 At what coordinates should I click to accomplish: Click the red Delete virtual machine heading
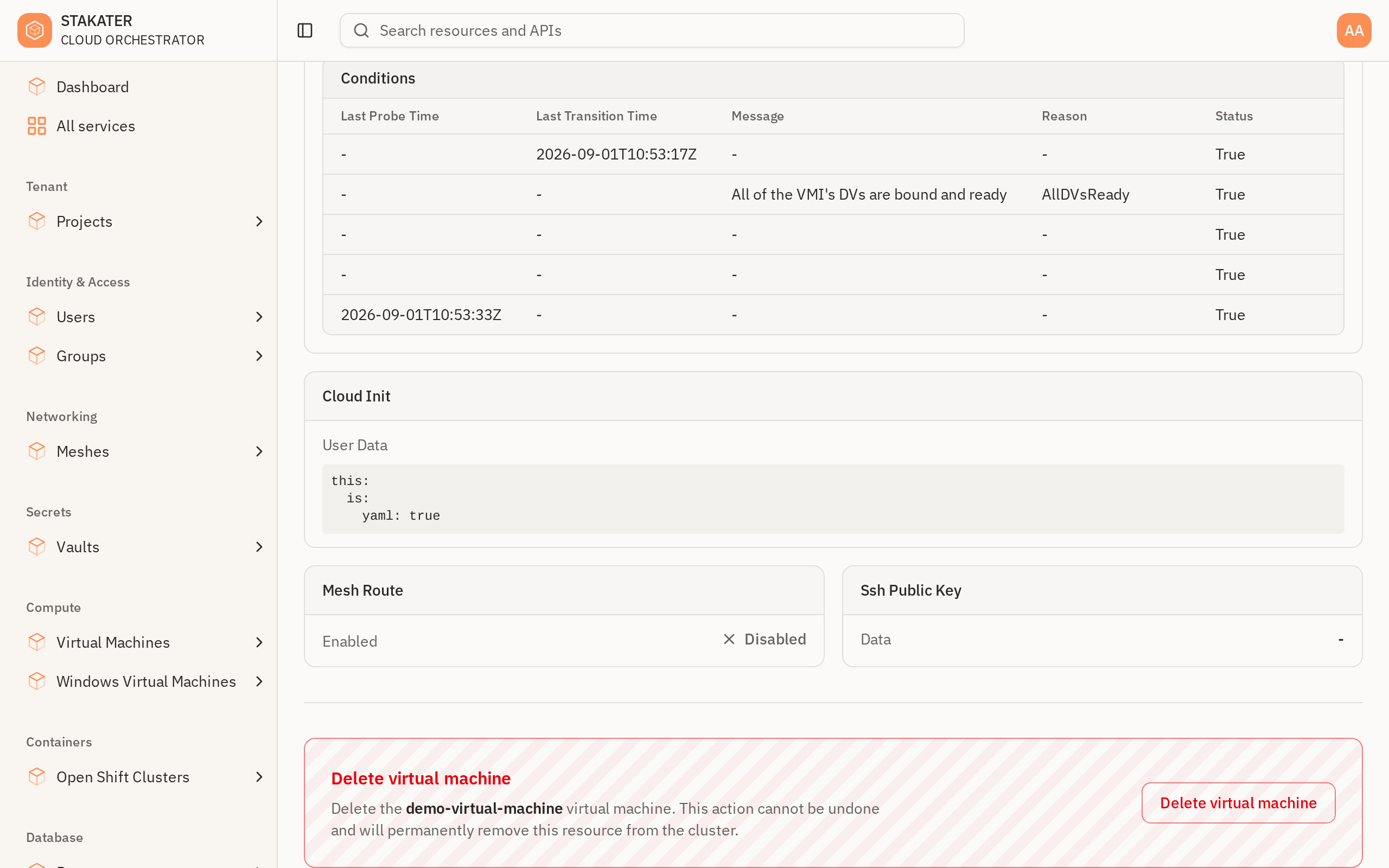(420, 778)
